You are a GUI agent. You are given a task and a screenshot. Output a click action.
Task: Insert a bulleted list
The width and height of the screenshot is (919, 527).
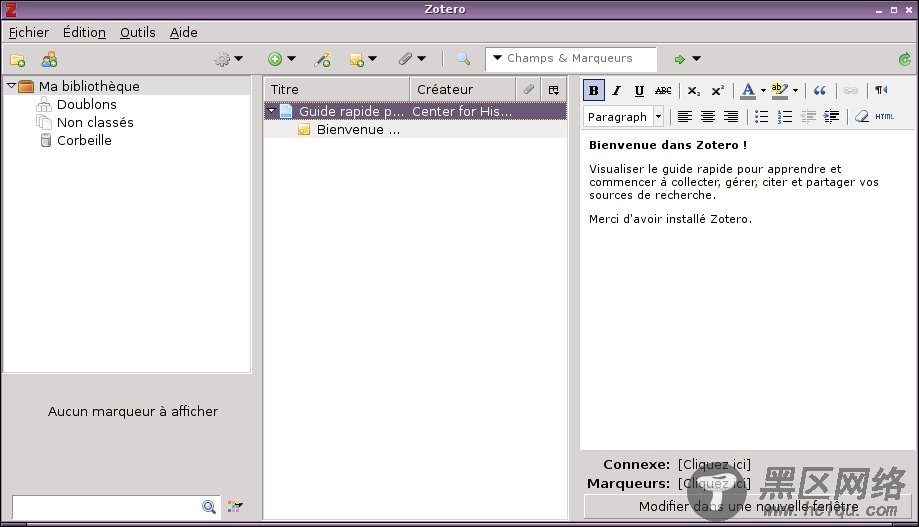(x=761, y=117)
